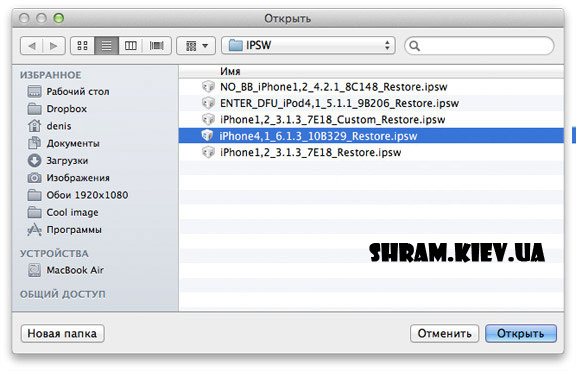Click the applications icon beside Программы
The height and width of the screenshot is (371, 576).
tap(35, 230)
